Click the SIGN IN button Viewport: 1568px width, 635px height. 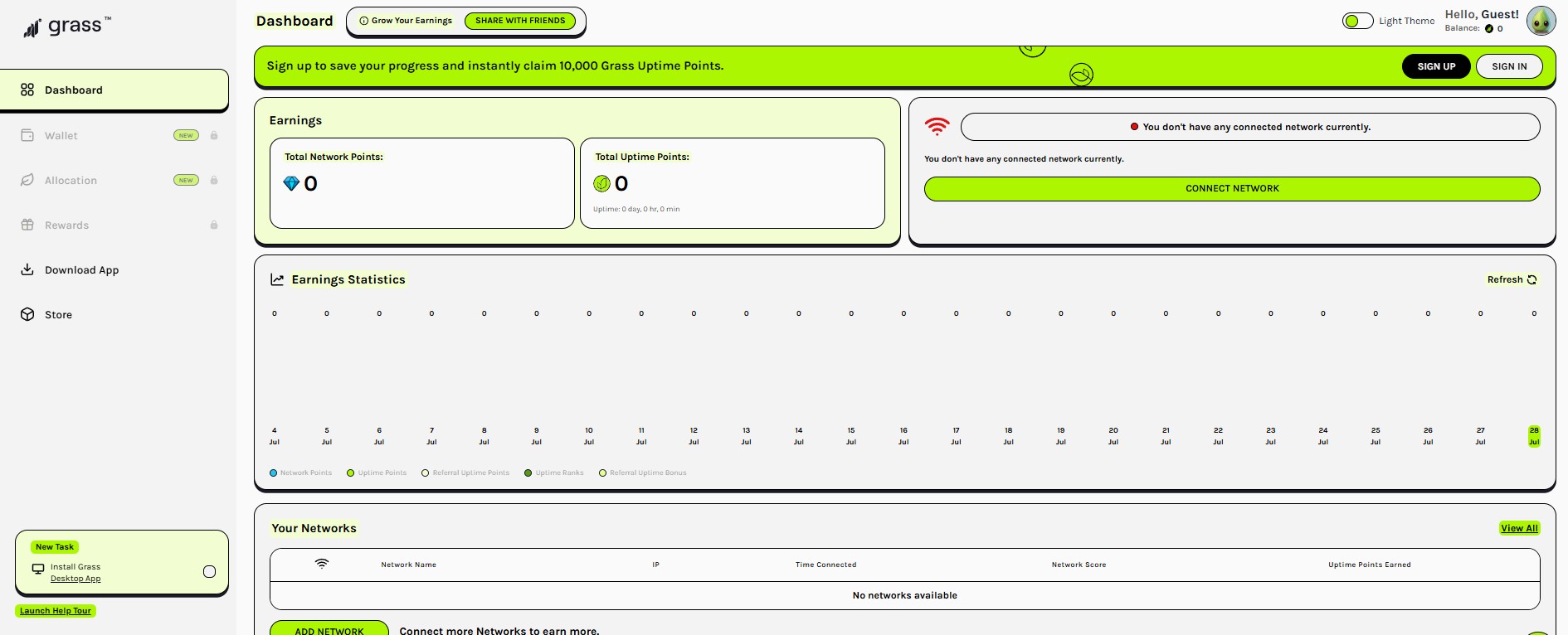click(x=1509, y=66)
